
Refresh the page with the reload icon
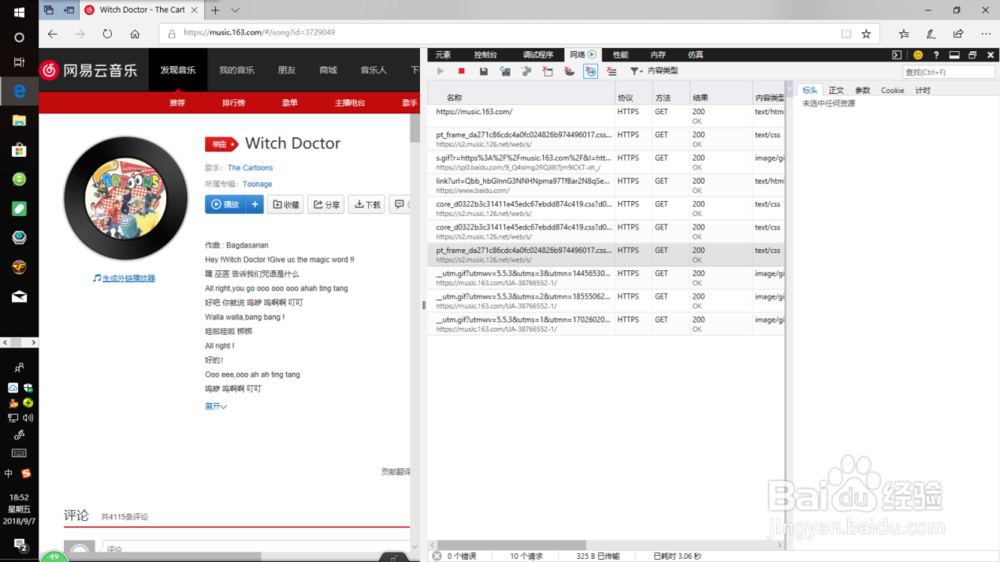pyautogui.click(x=107, y=34)
